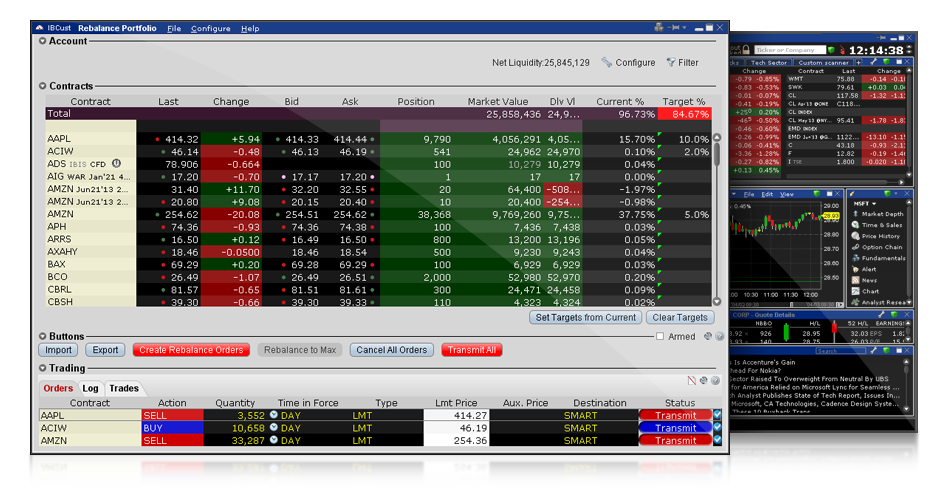Open the Time in Force dropdown for AAPL order
This screenshot has width=948, height=500.
274,415
